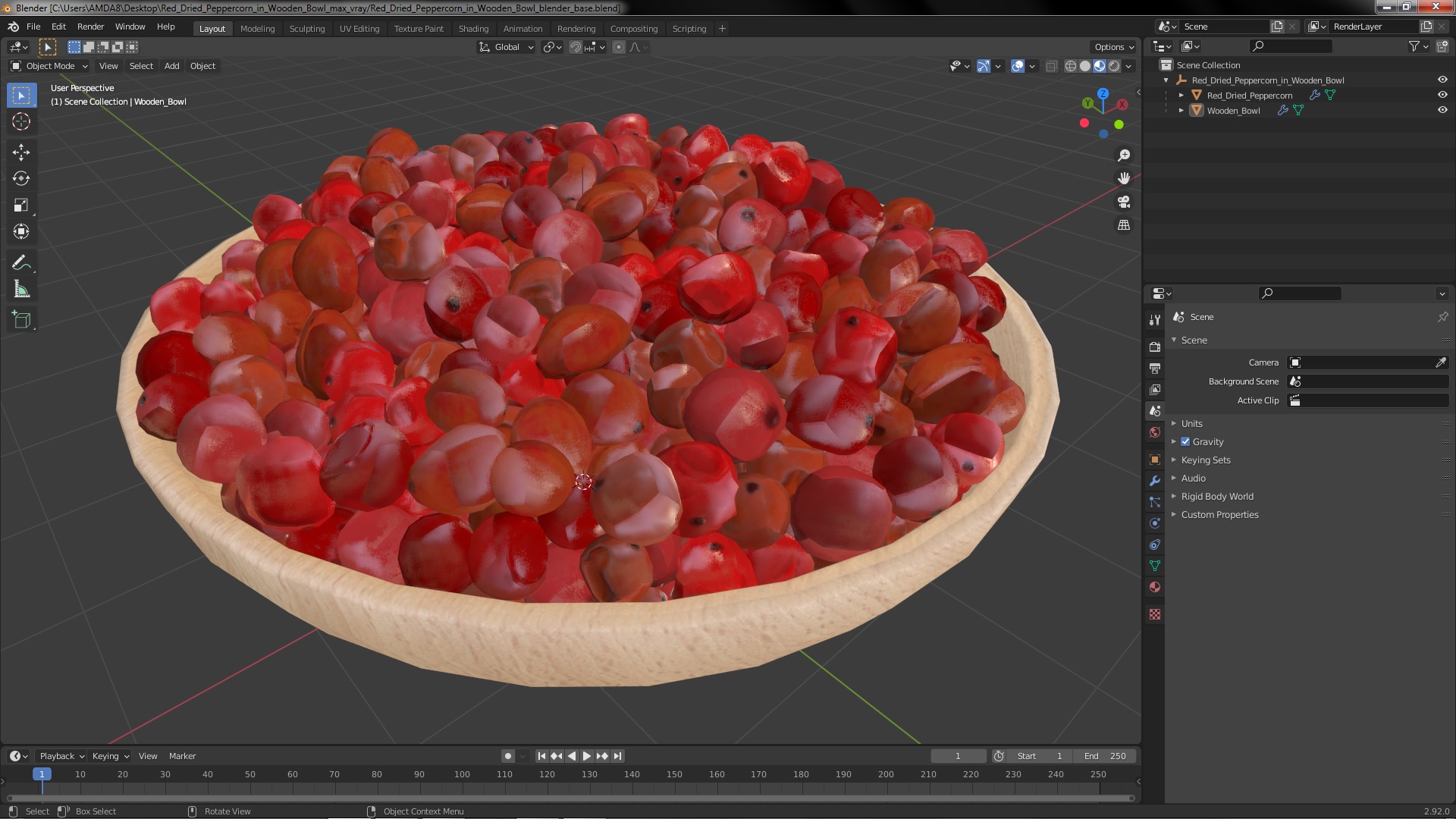Toggle viewport overlays display
The image size is (1456, 819).
pyautogui.click(x=1018, y=66)
